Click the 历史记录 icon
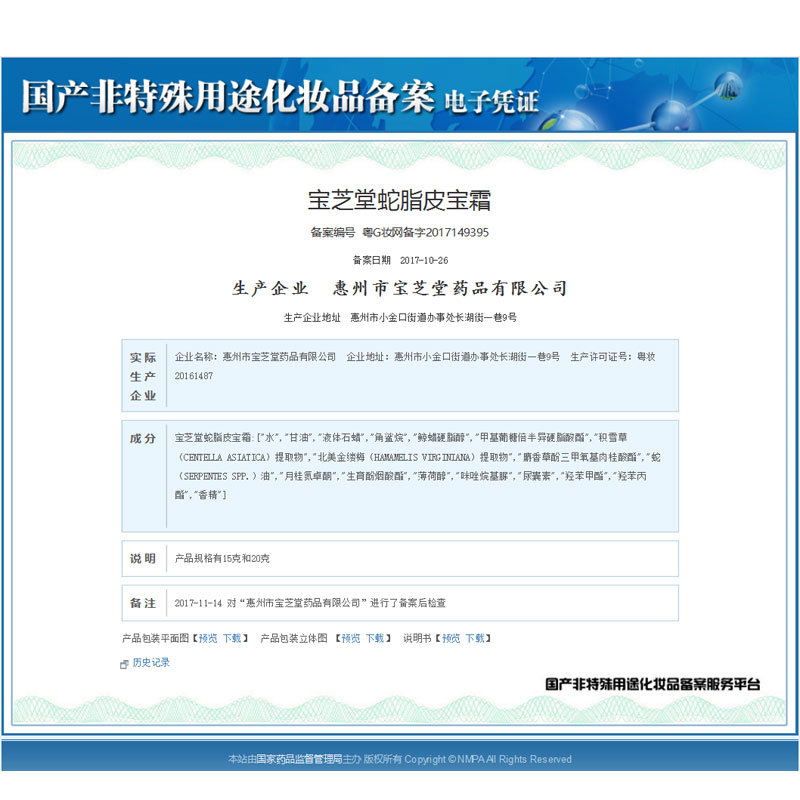Screen dimensions: 800x800 point(123,664)
